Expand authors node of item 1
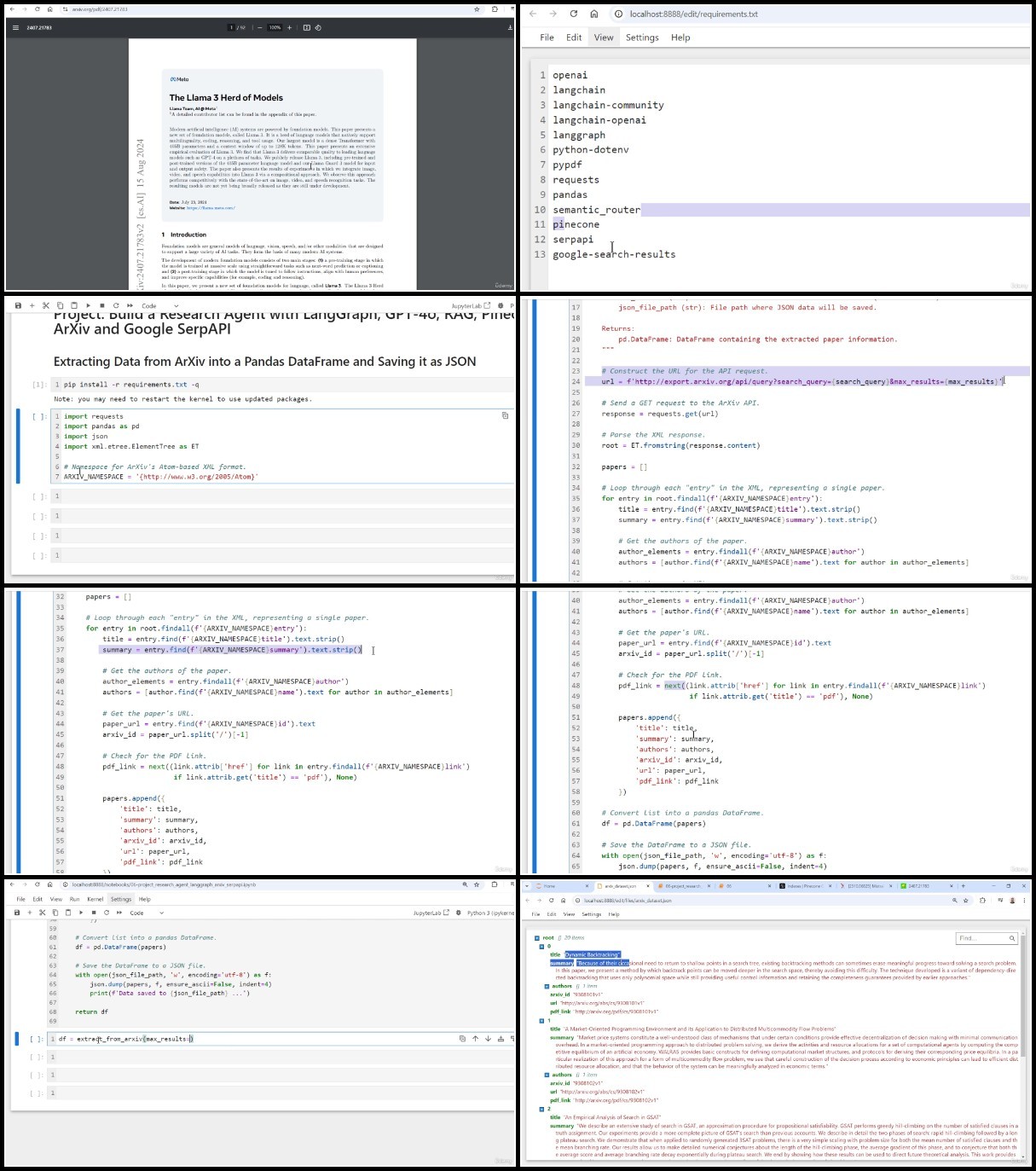 547,1075
